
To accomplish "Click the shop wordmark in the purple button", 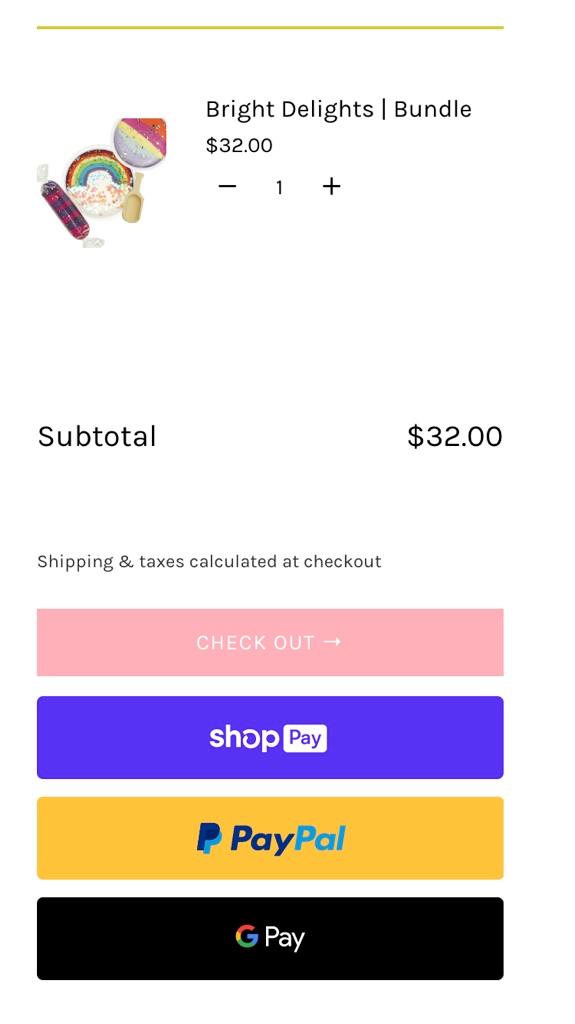I will point(244,738).
